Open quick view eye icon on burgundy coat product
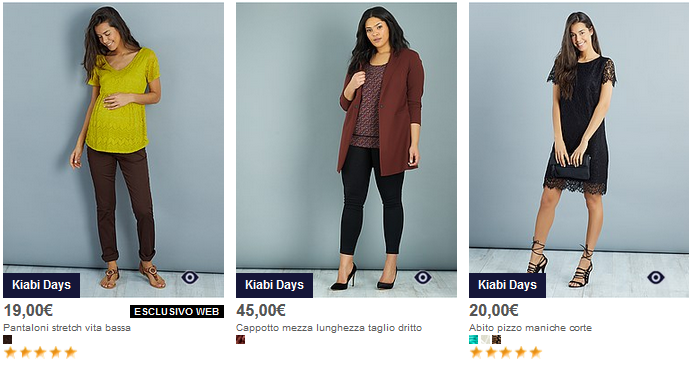Image resolution: width=692 pixels, height=376 pixels. [x=423, y=278]
